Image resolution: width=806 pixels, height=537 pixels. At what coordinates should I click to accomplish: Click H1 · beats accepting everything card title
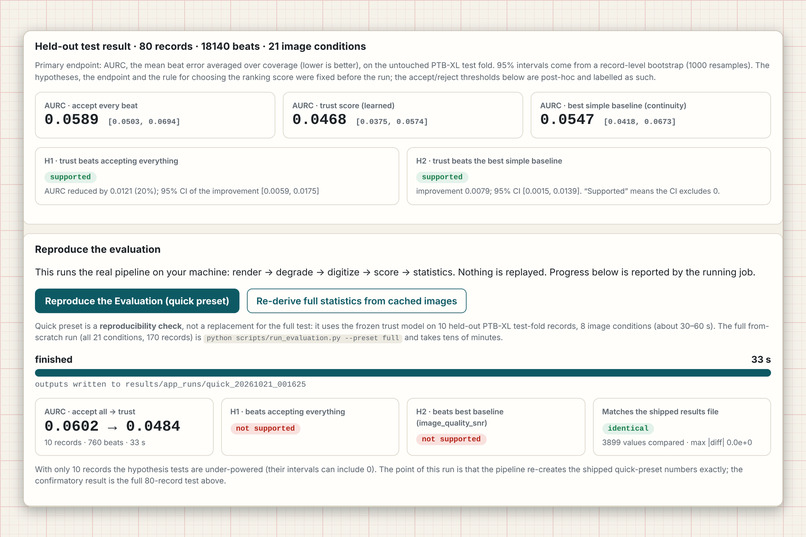pos(287,412)
